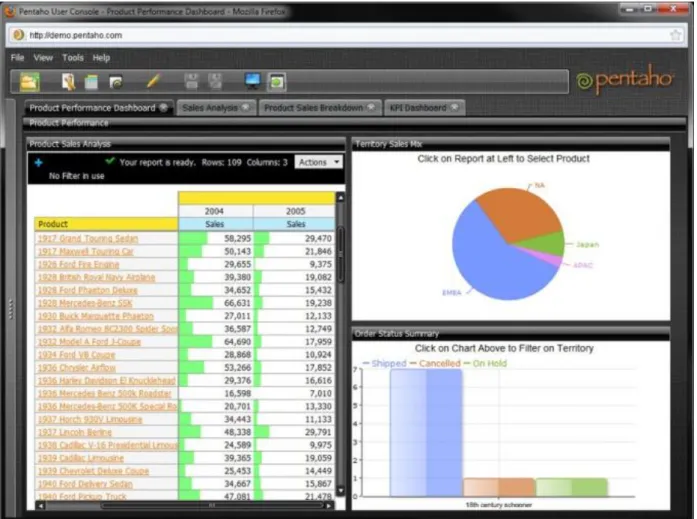Image resolution: width=697 pixels, height=519 pixels.
Task: Open 1934 Ford V8 Coupe link
Action: click(76, 355)
